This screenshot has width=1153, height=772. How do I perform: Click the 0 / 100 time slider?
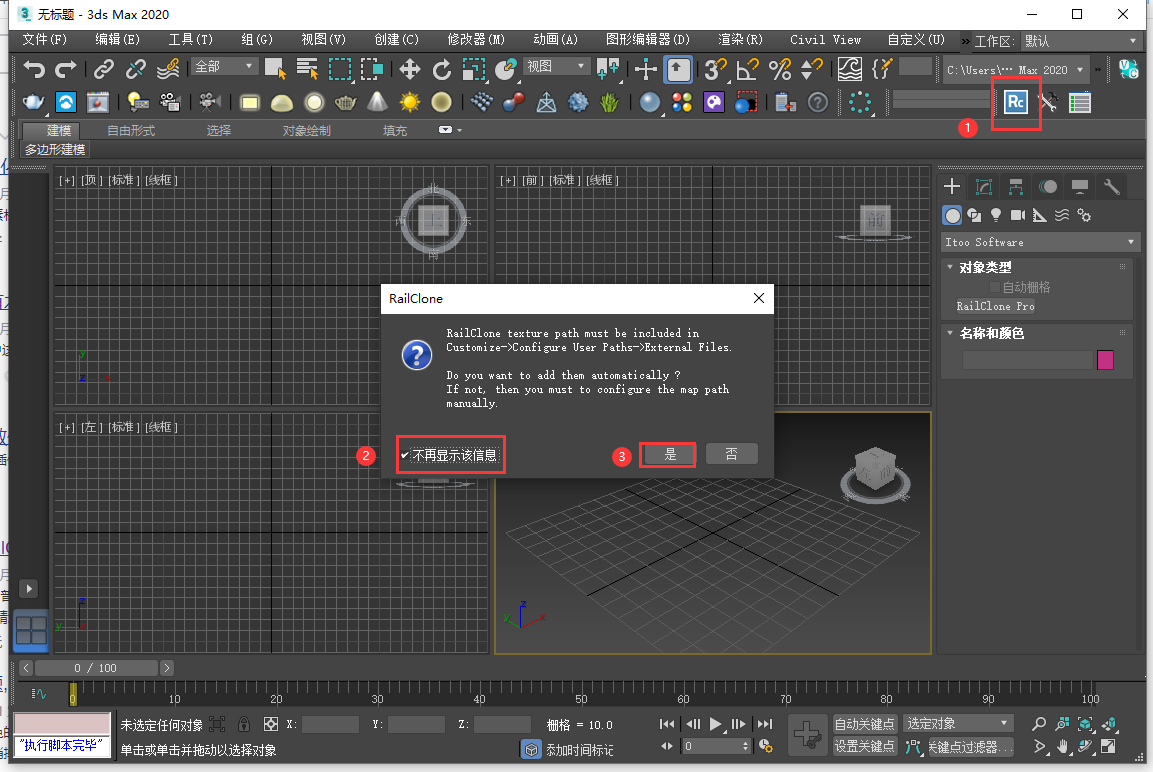[x=96, y=668]
